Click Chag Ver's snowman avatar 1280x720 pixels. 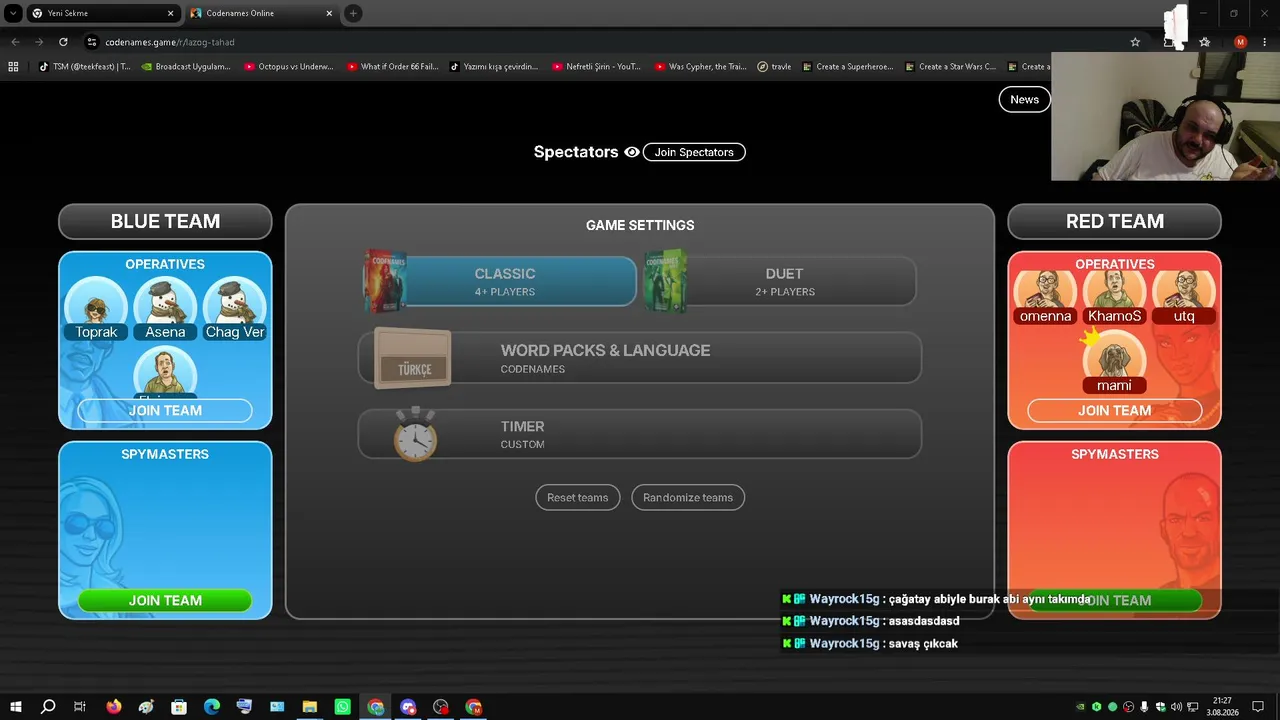[235, 301]
